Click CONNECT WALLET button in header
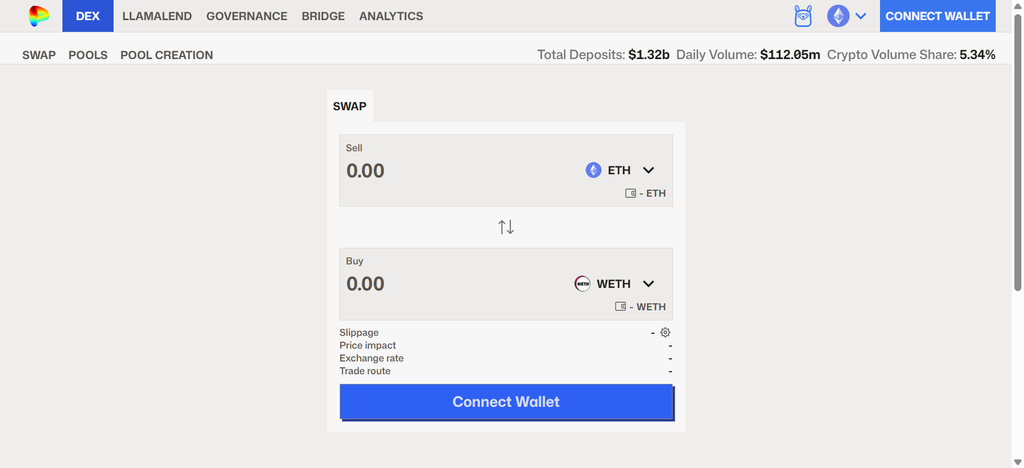The image size is (1024, 468). (938, 16)
